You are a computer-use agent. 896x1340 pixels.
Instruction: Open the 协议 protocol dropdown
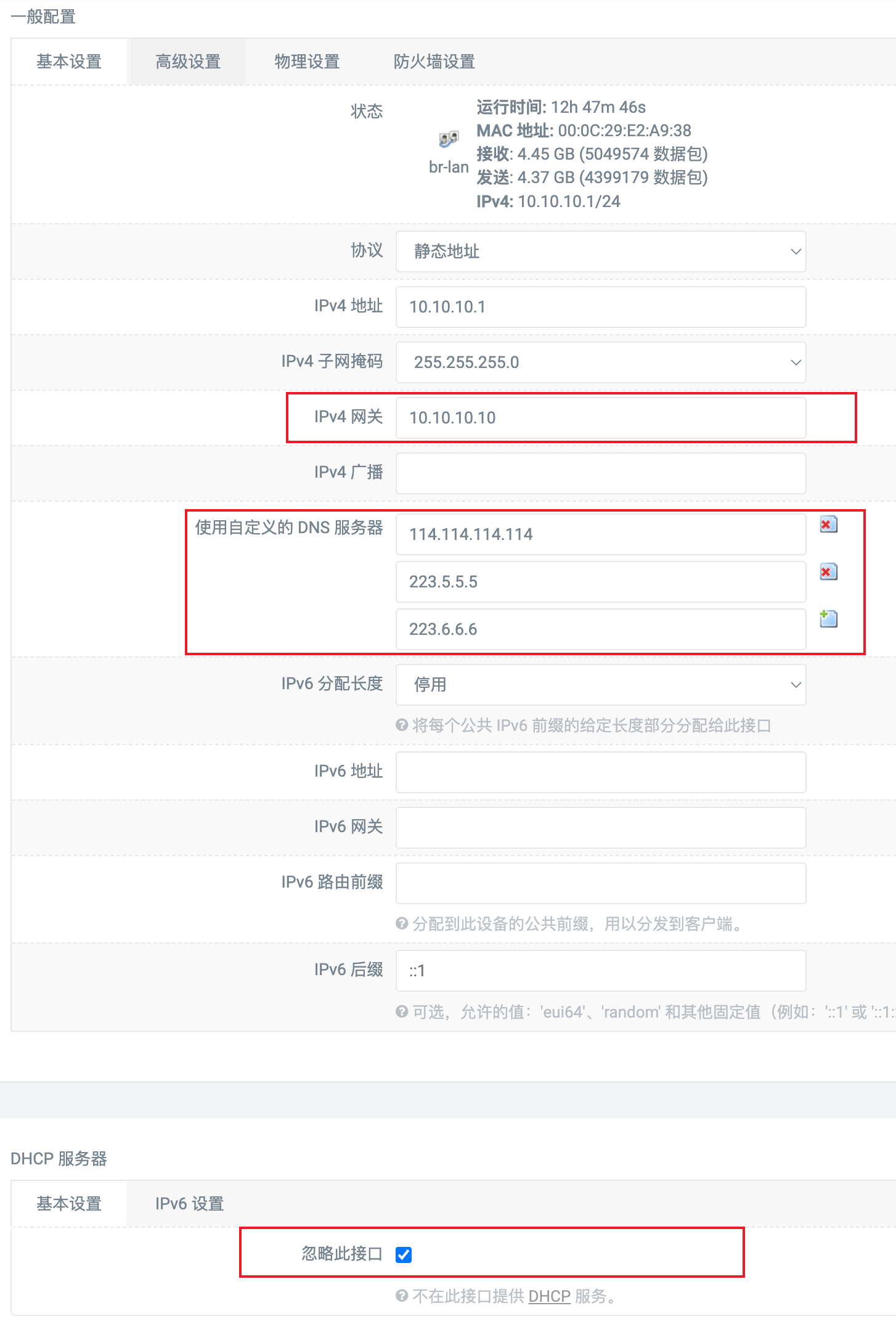coord(600,251)
